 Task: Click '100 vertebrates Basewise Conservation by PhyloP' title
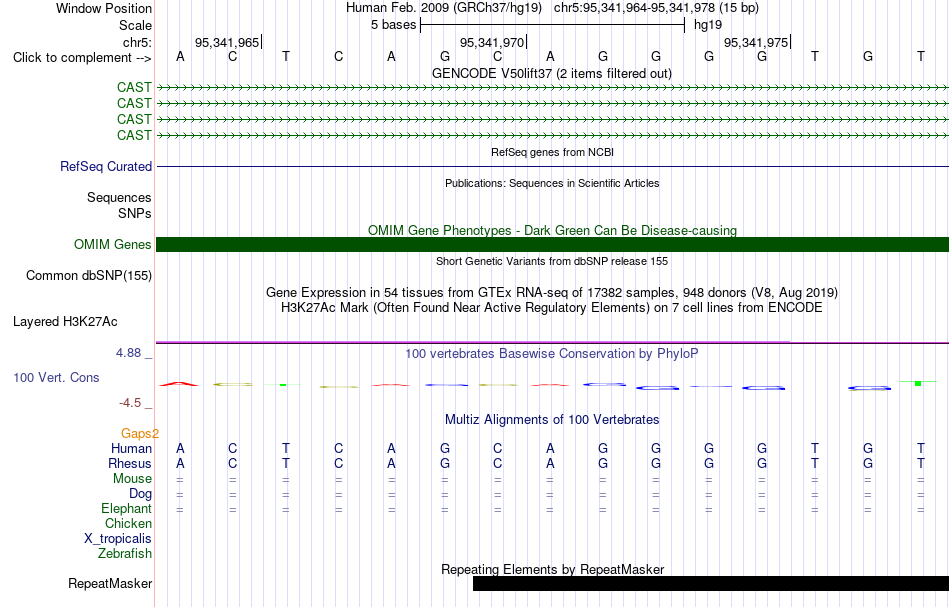click(552, 354)
